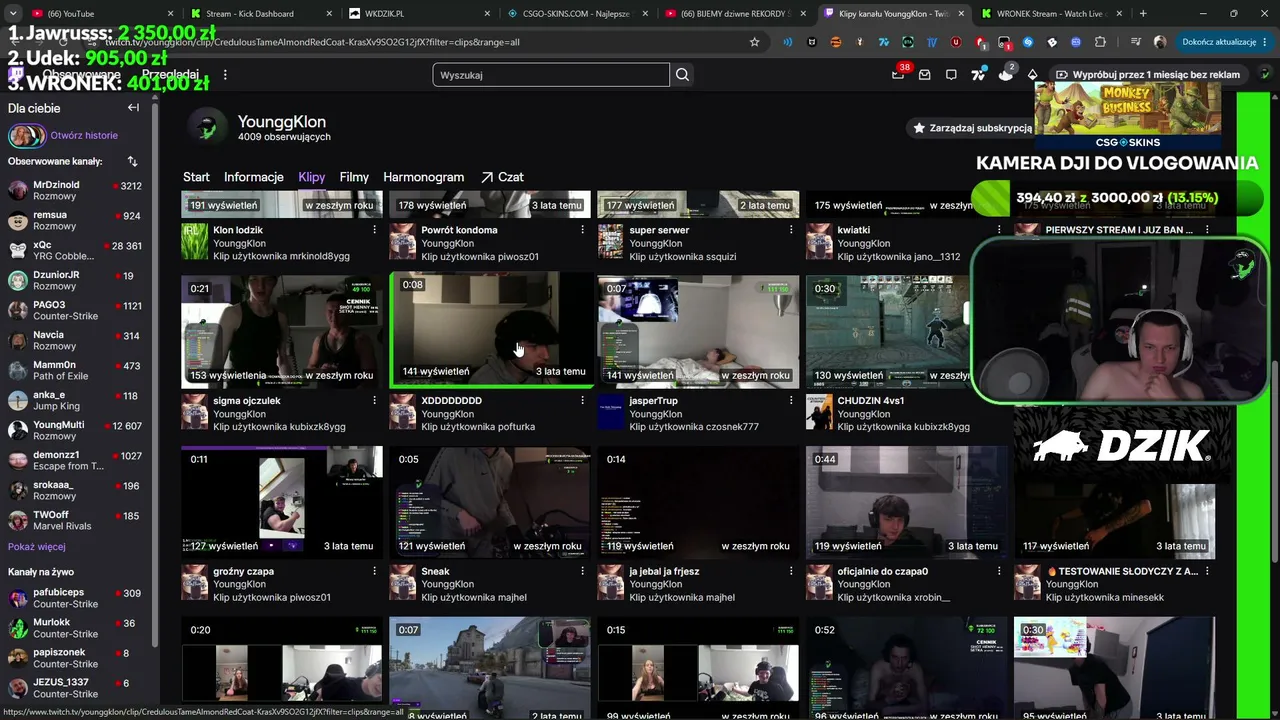Click xQc's avatar in the sidebar

tap(18, 250)
